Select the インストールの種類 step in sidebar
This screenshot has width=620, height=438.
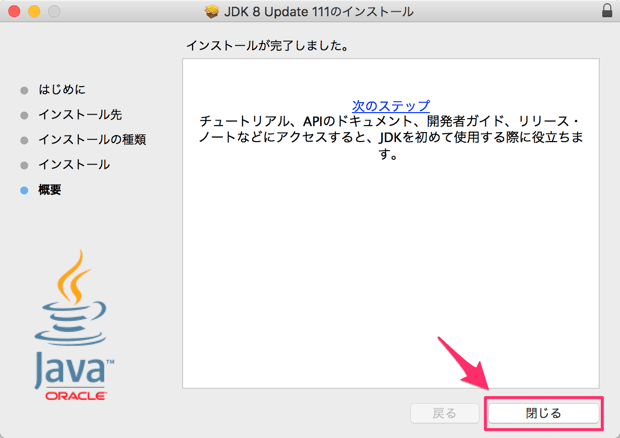click(93, 140)
